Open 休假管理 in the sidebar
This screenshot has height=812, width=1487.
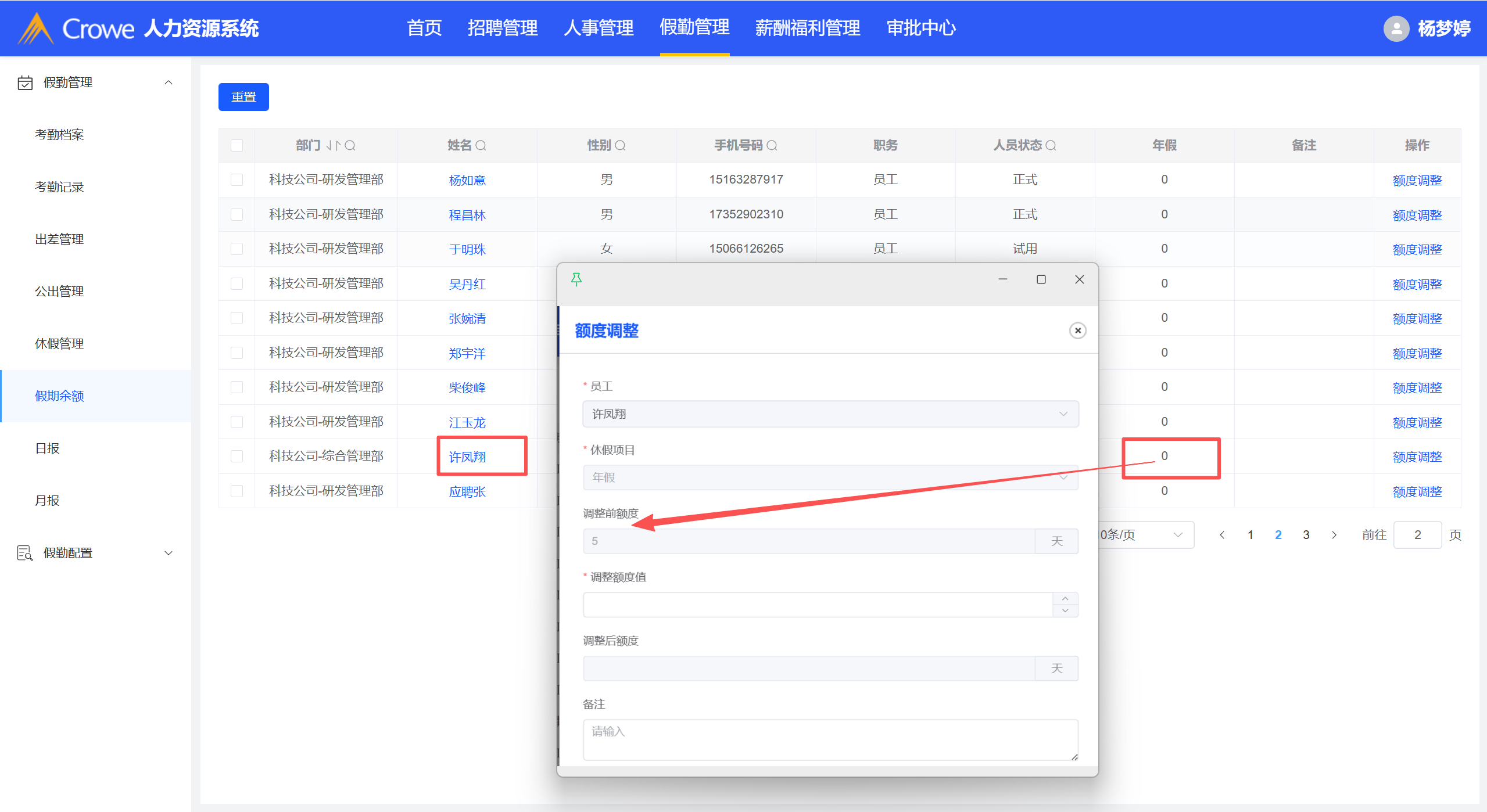point(59,344)
